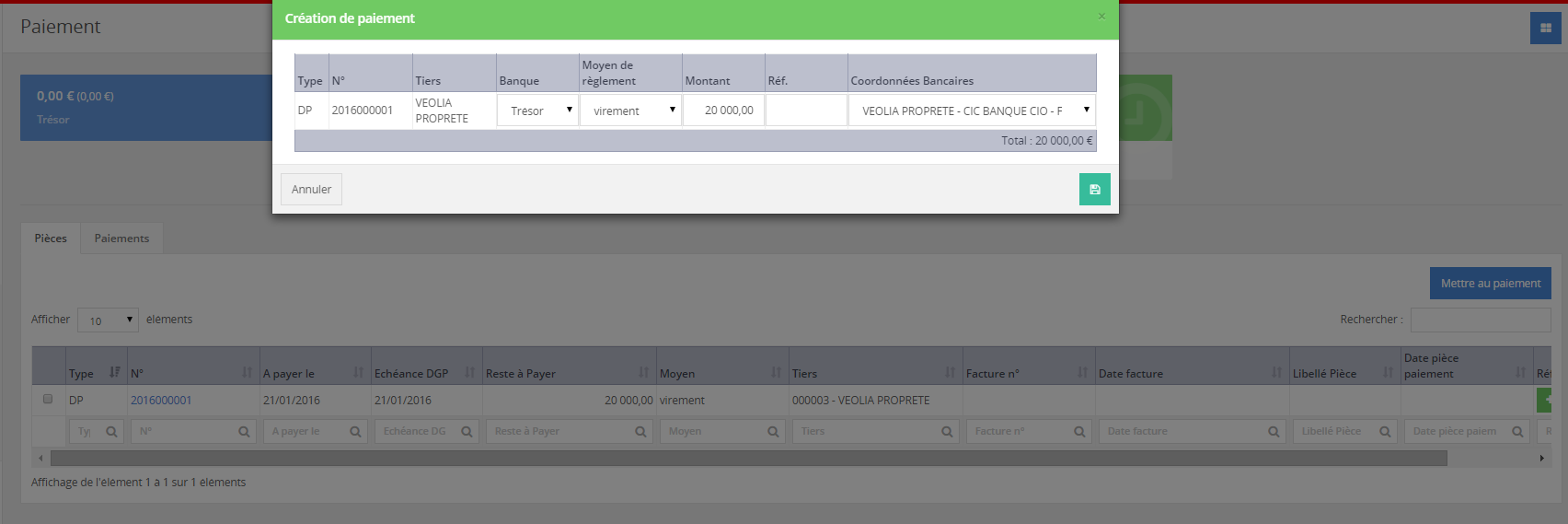Click the magnifier in the Moyen filter
Screen dimensions: 1568x524
point(773,432)
